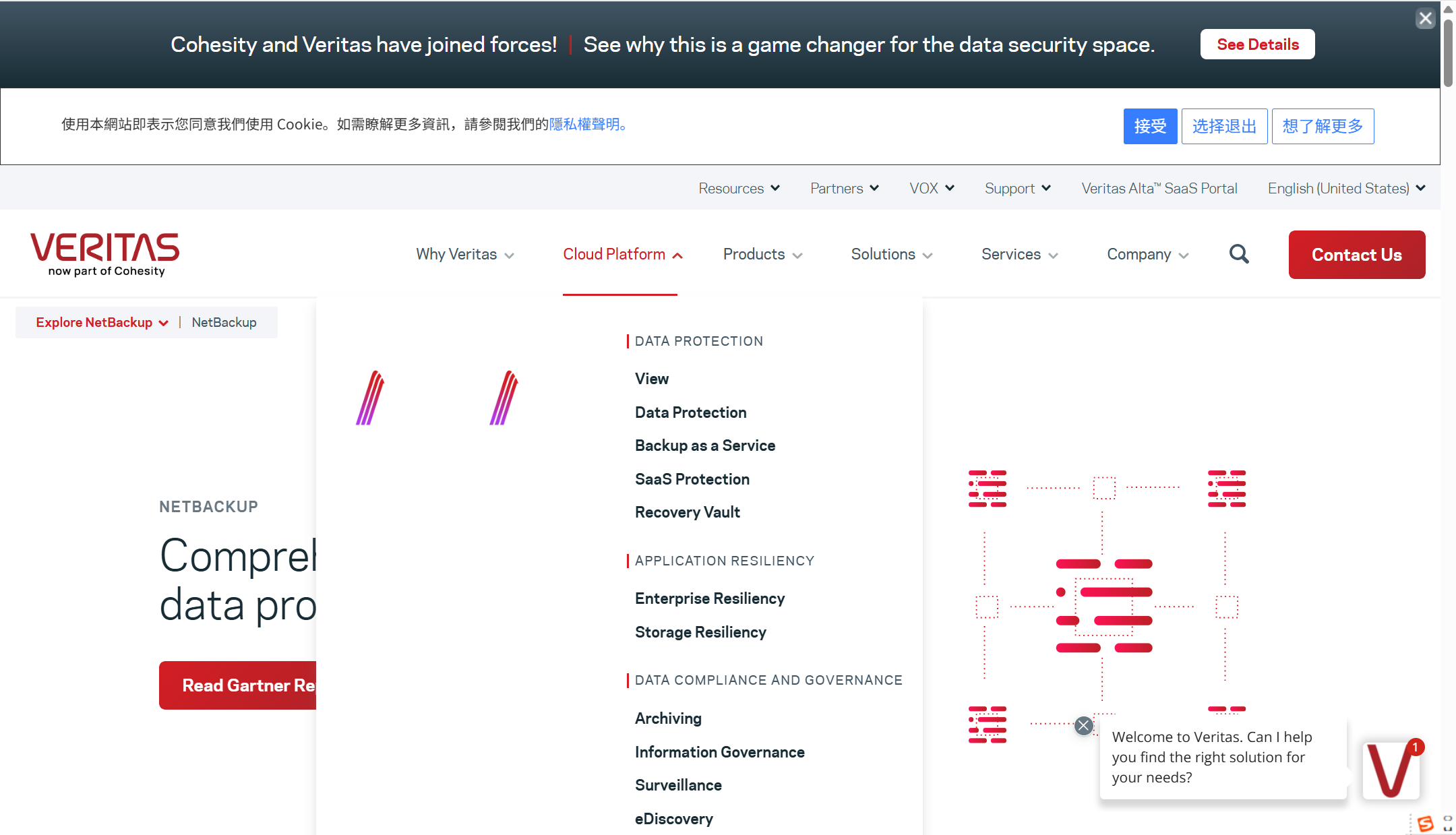Open the English (United States) language selector
The width and height of the screenshot is (1456, 835).
point(1346,189)
